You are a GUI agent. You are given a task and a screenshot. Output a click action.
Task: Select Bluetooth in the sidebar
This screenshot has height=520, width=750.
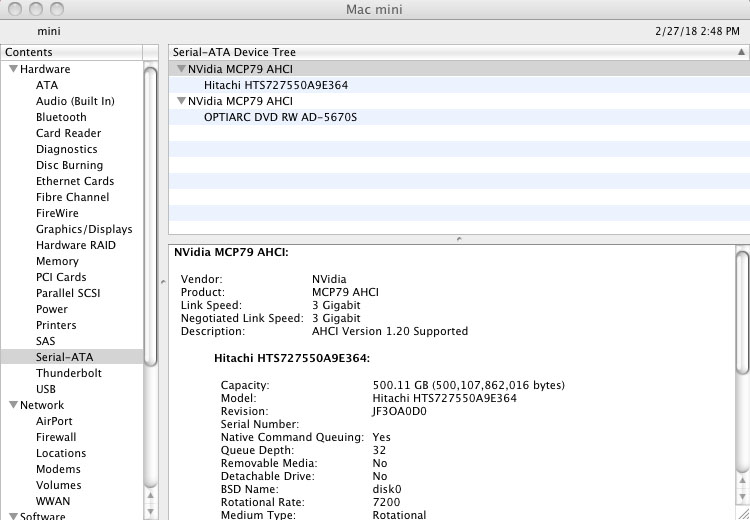point(61,117)
